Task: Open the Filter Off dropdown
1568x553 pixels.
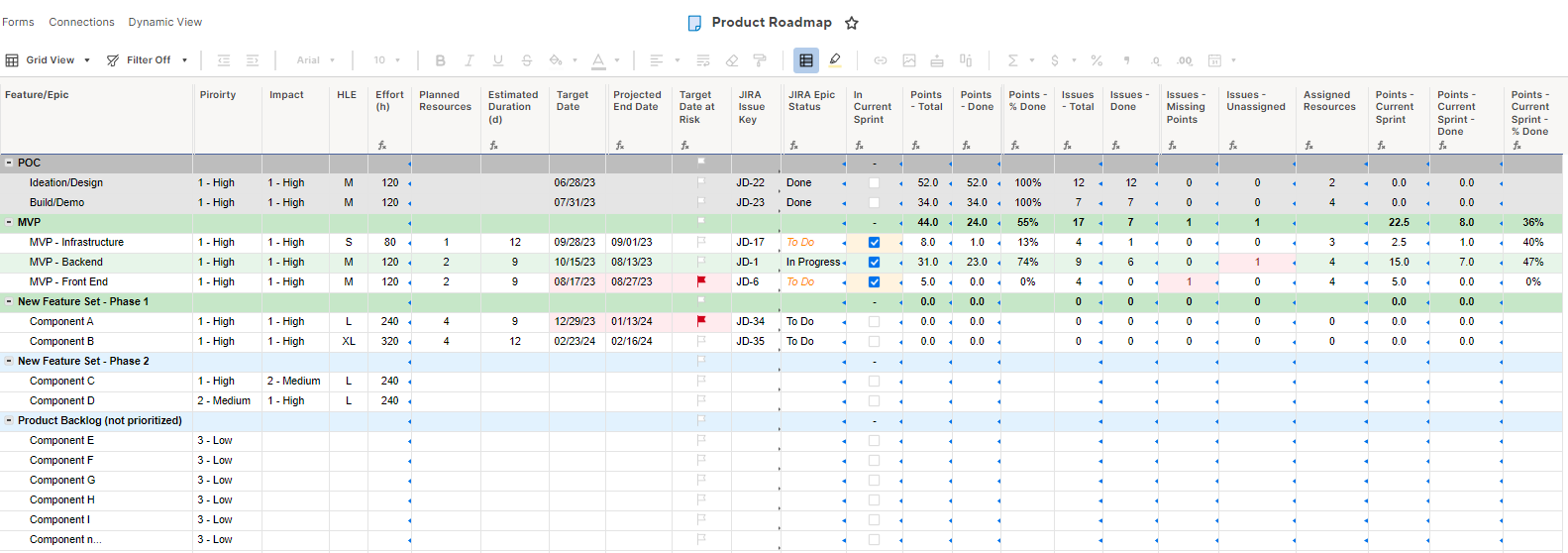Action: tap(148, 60)
